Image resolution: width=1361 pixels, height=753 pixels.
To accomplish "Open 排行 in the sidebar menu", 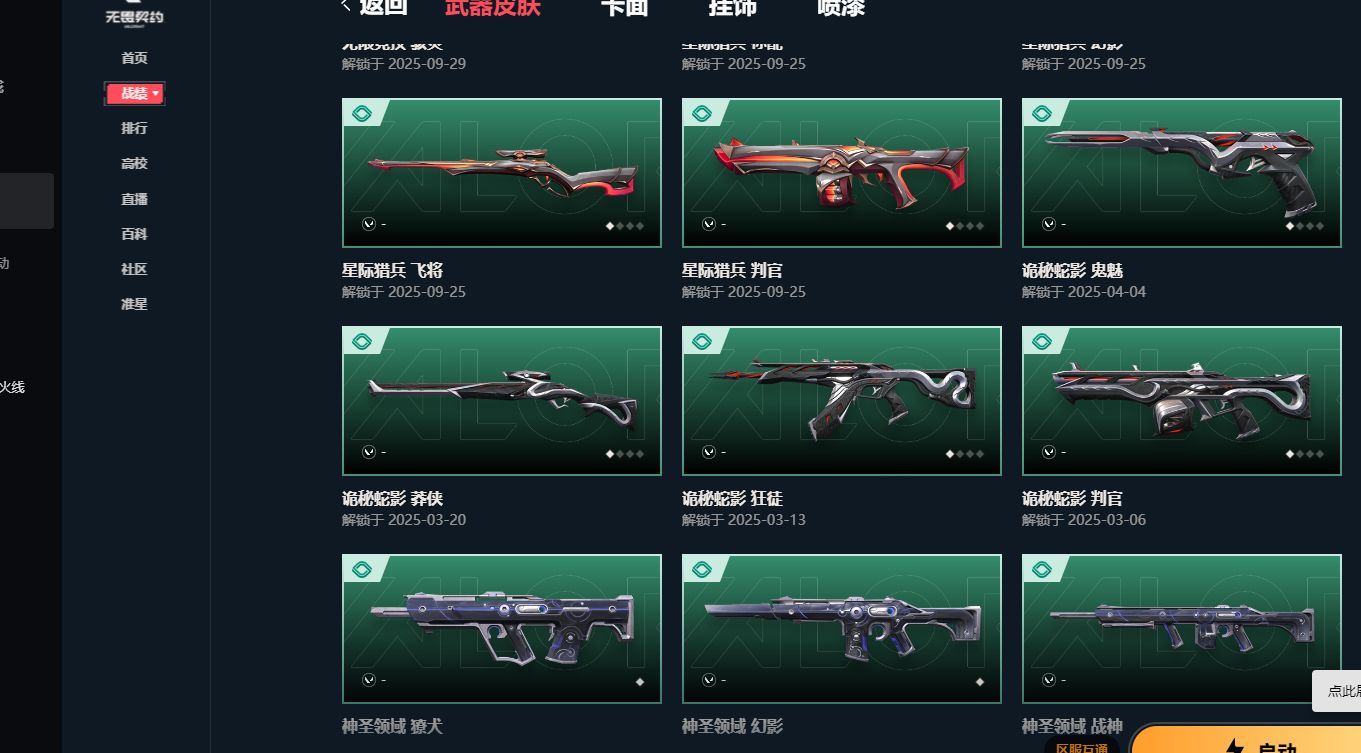I will pyautogui.click(x=134, y=128).
